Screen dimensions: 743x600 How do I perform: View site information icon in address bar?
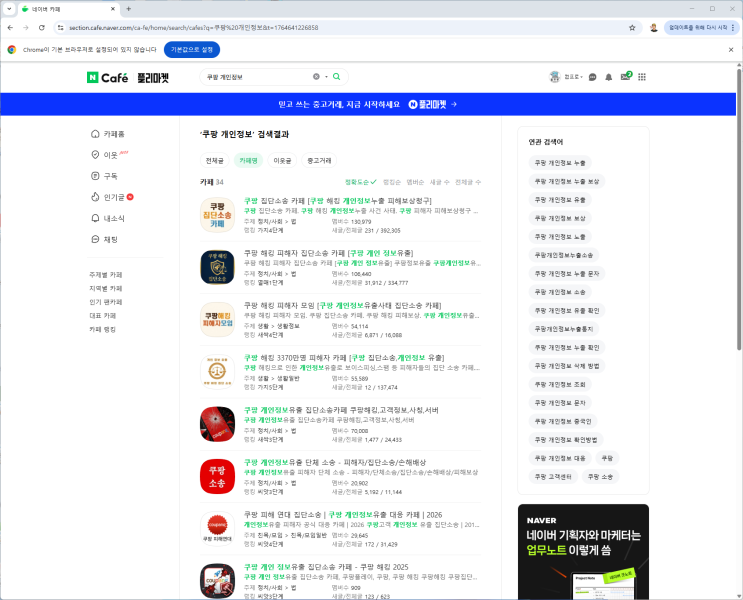coord(60,27)
